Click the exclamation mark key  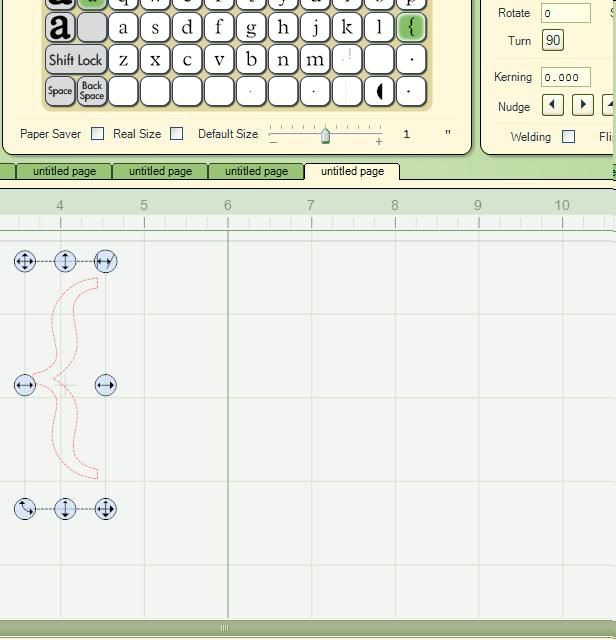[x=347, y=60]
